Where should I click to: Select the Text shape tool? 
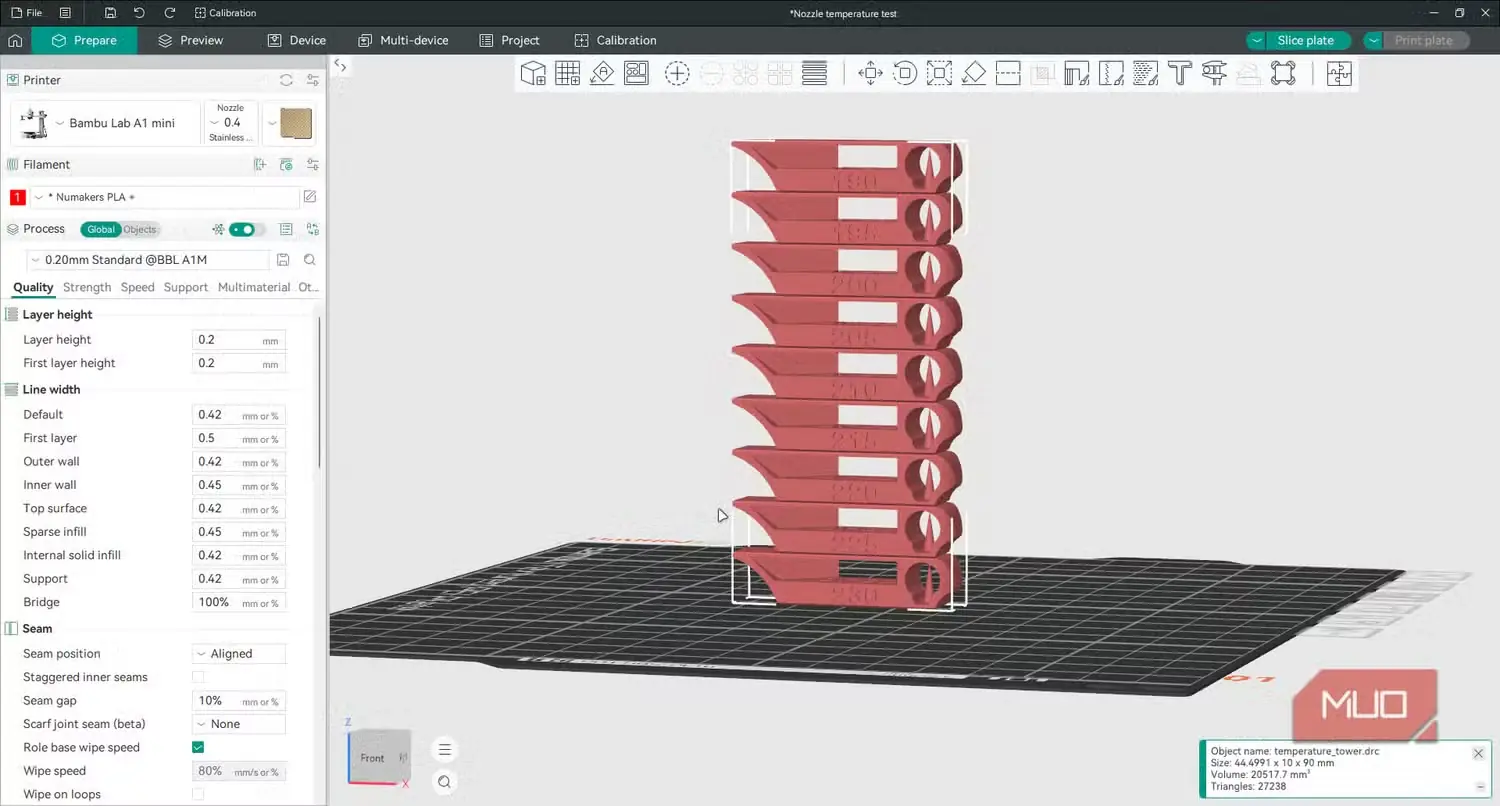[1180, 73]
